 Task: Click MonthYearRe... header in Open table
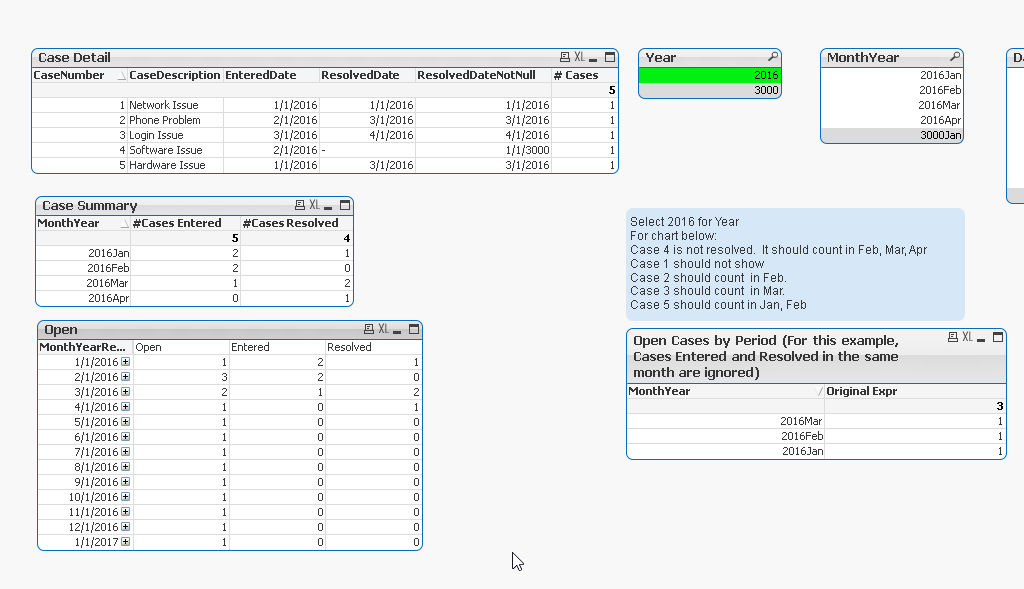(x=85, y=347)
